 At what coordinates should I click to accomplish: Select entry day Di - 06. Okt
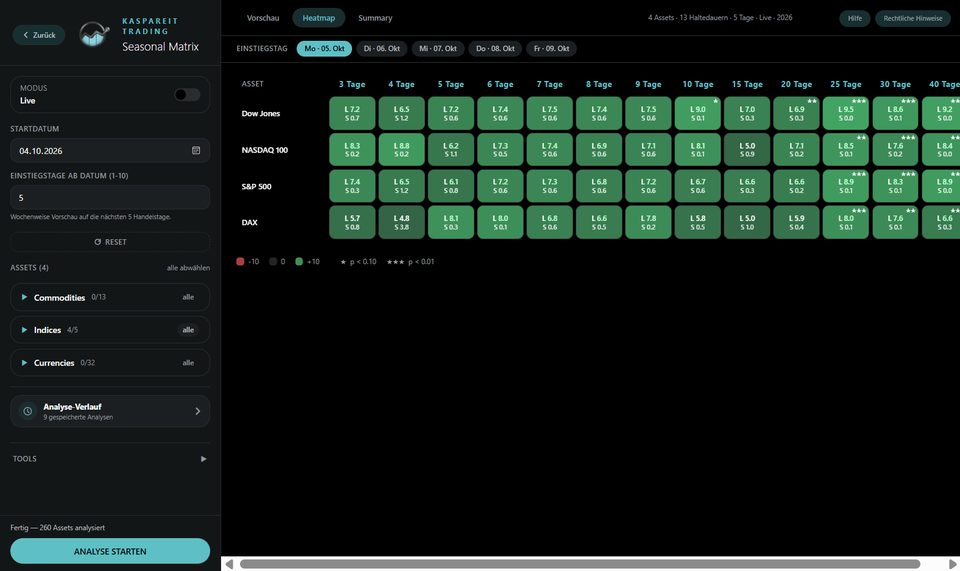(381, 48)
